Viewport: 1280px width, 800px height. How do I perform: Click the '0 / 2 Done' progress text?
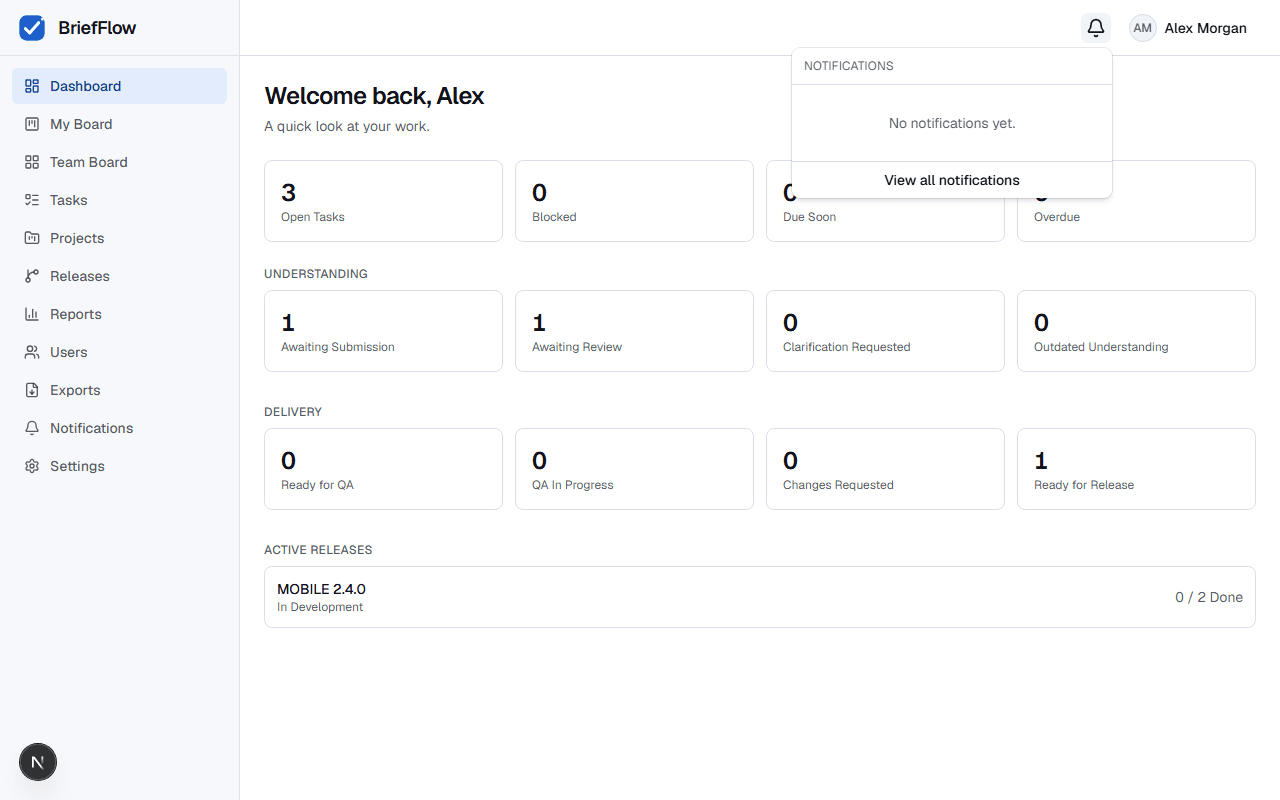click(1209, 597)
